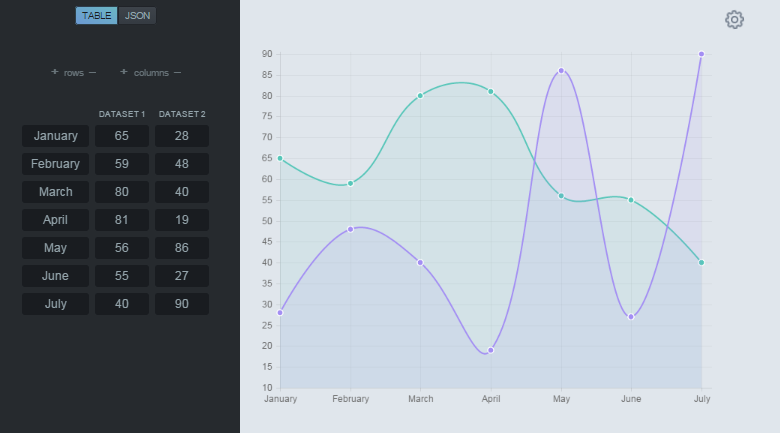Open chart settings gear icon
780x433 pixels.
735,19
